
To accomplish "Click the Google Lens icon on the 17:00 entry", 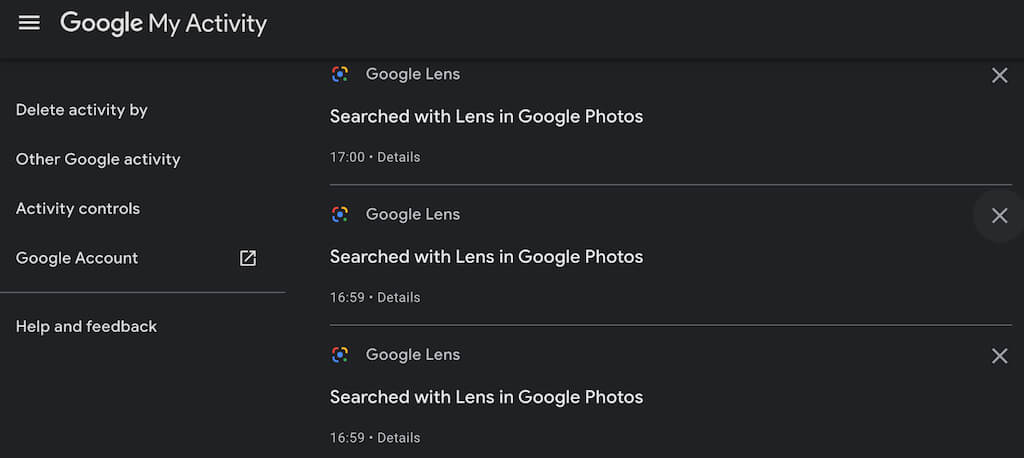I will click(340, 74).
